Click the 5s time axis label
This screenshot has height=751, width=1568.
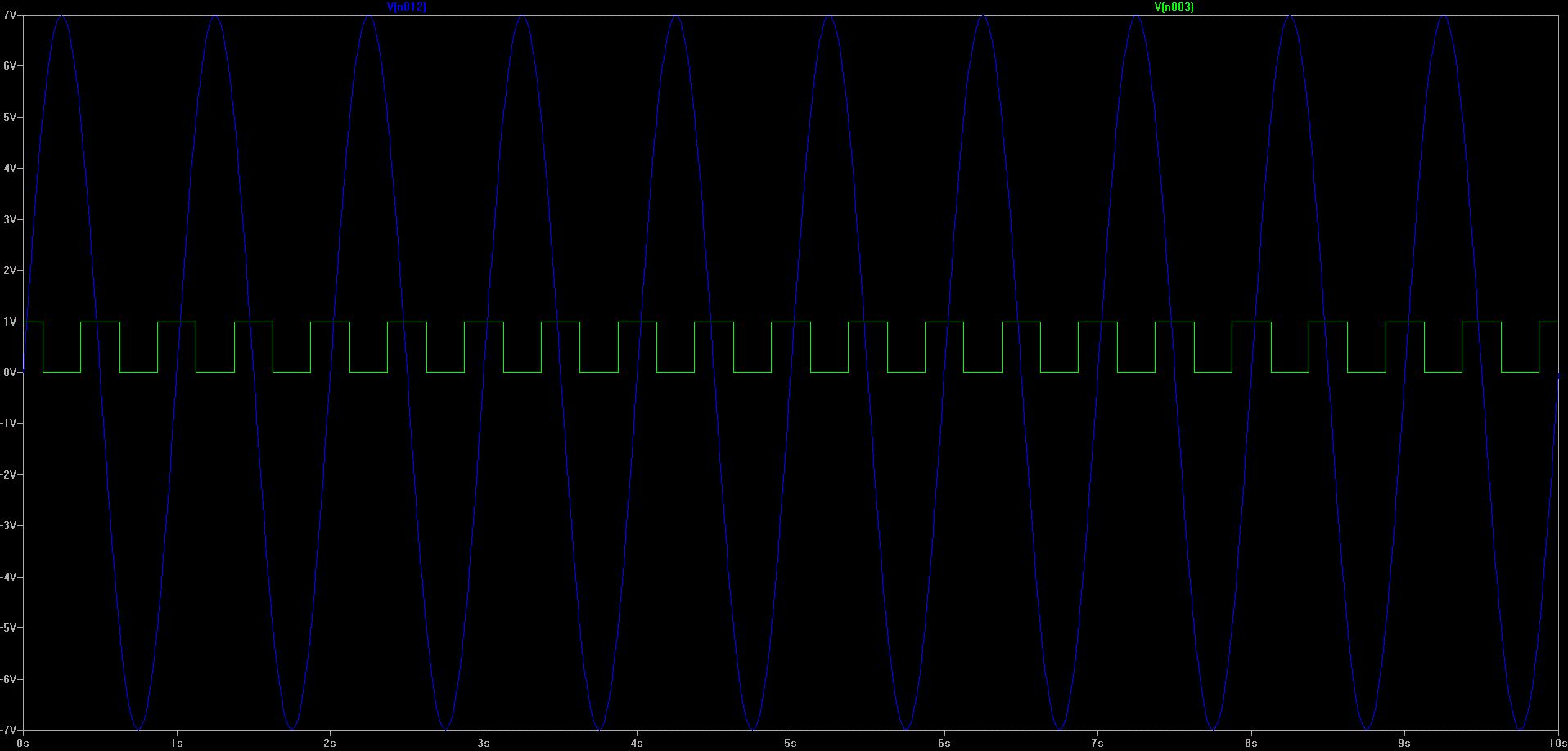point(791,744)
